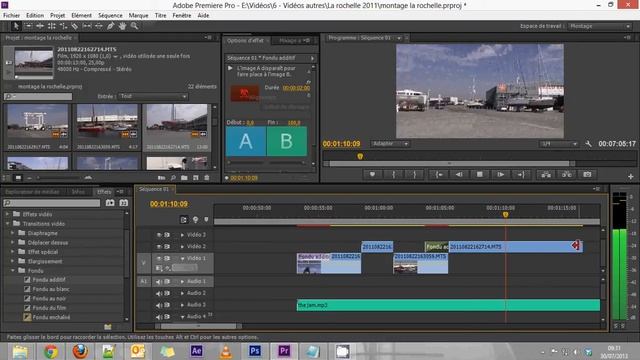Select the Razor tool
Image resolution: width=640 pixels, height=360 pixels.
click(x=75, y=26)
